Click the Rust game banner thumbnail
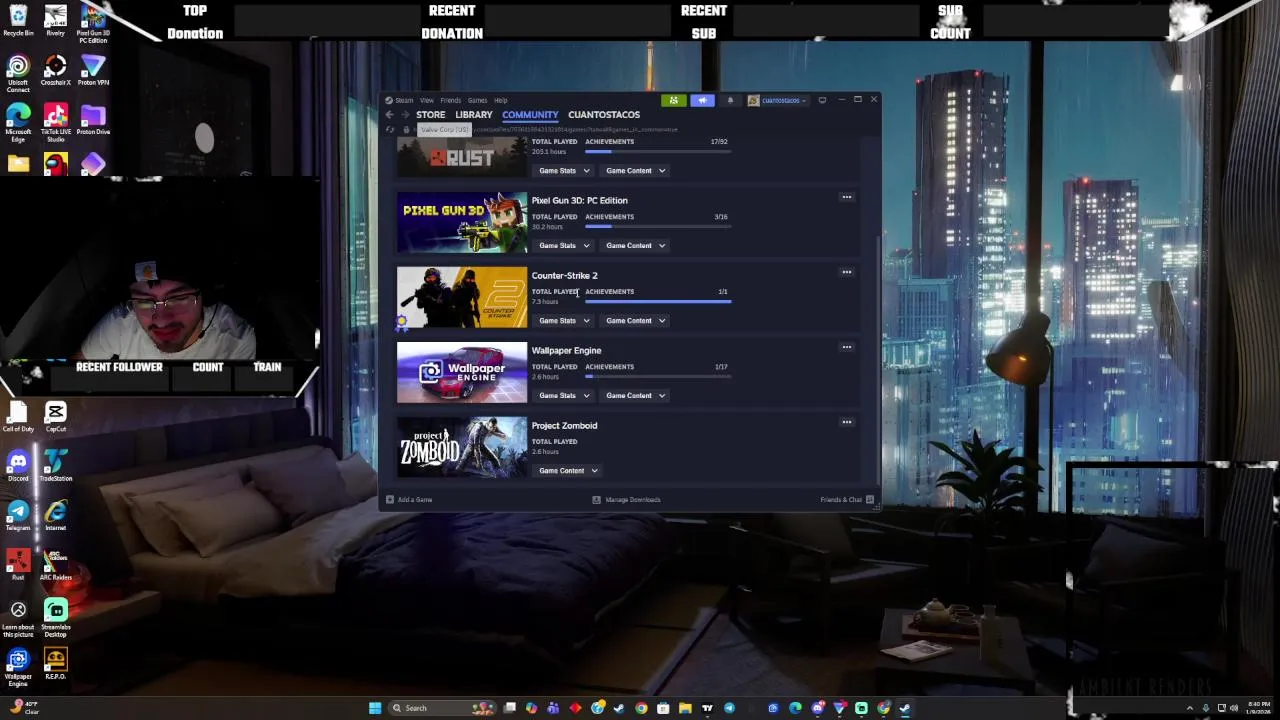The image size is (1280, 720). click(461, 157)
